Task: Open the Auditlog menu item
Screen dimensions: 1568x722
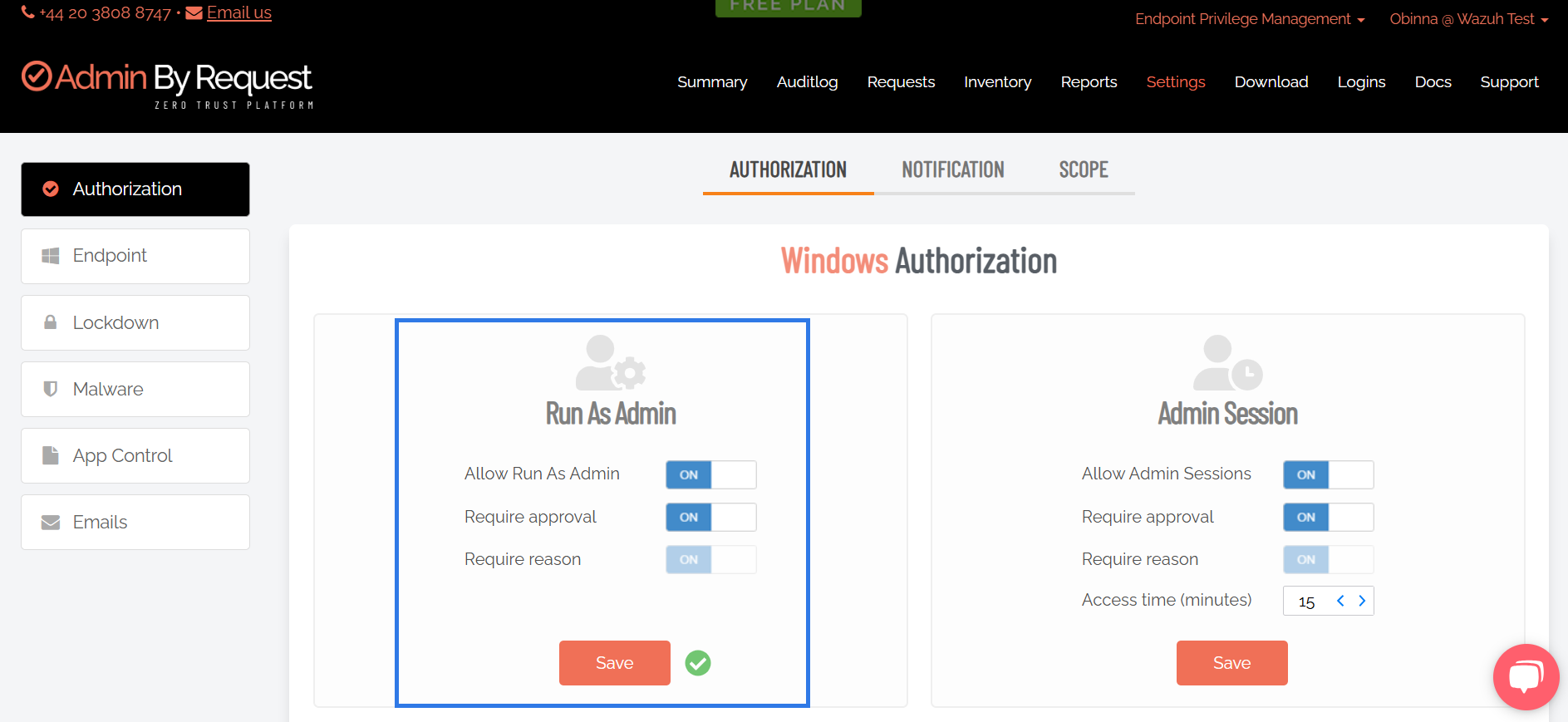Action: 807,82
